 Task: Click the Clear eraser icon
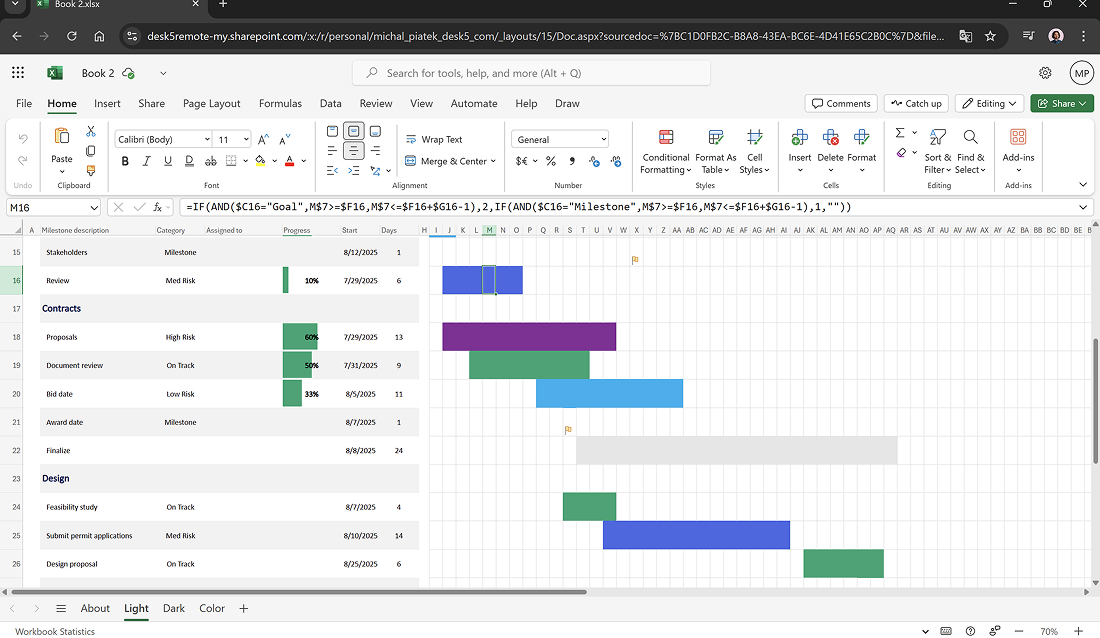click(901, 152)
